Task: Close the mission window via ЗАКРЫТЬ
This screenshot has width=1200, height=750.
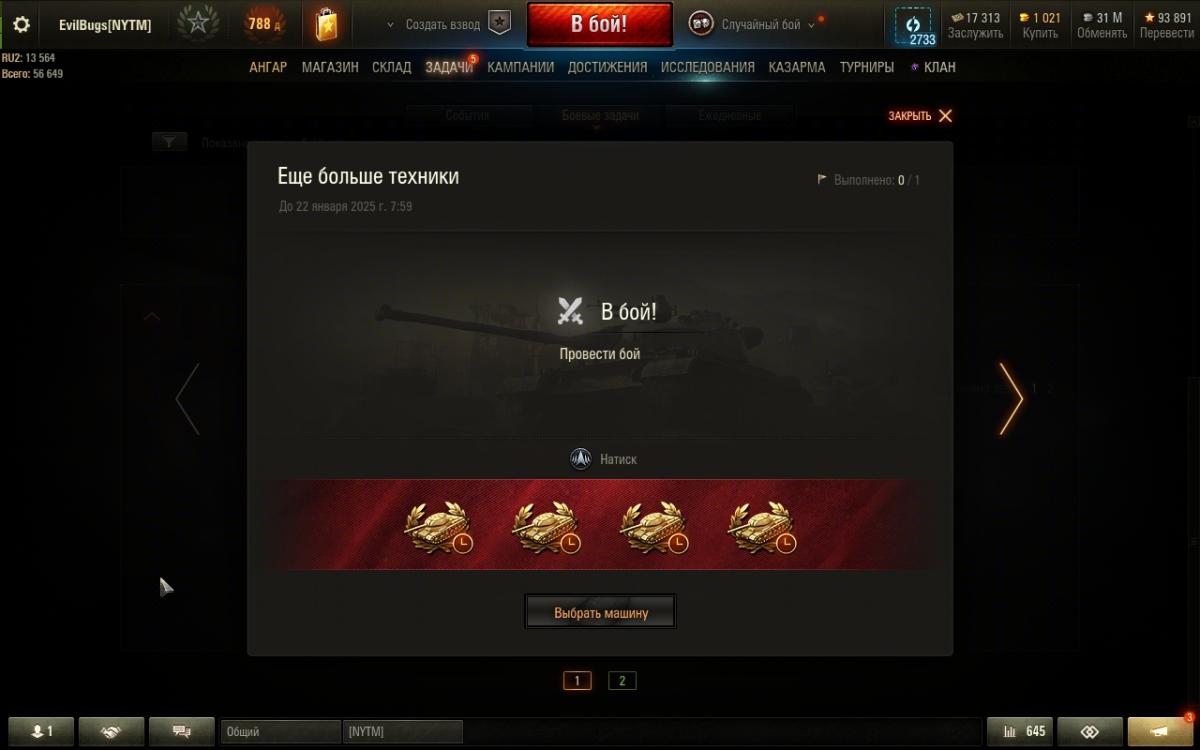Action: [920, 116]
